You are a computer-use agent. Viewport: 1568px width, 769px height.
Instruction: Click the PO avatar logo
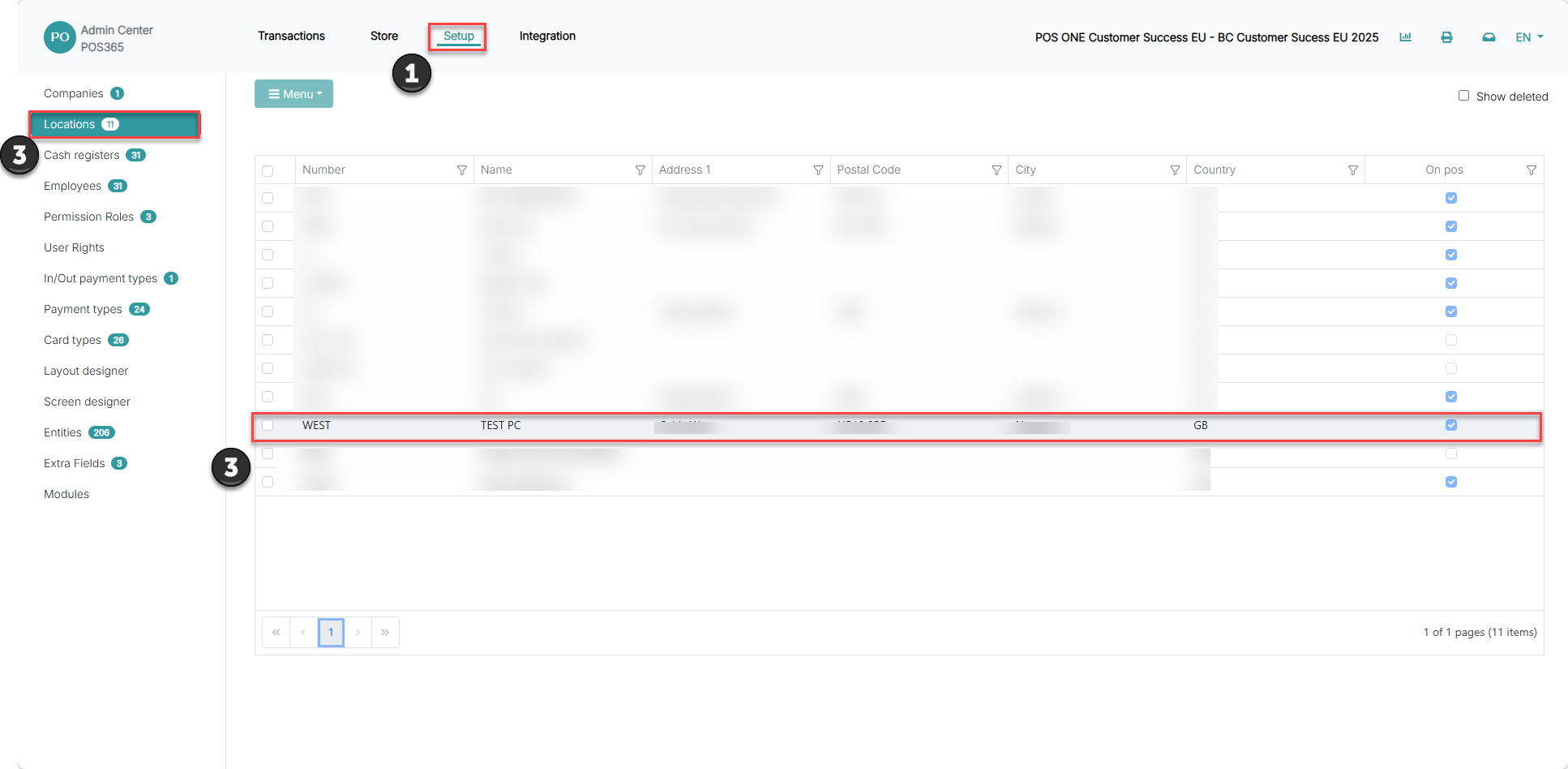[60, 37]
